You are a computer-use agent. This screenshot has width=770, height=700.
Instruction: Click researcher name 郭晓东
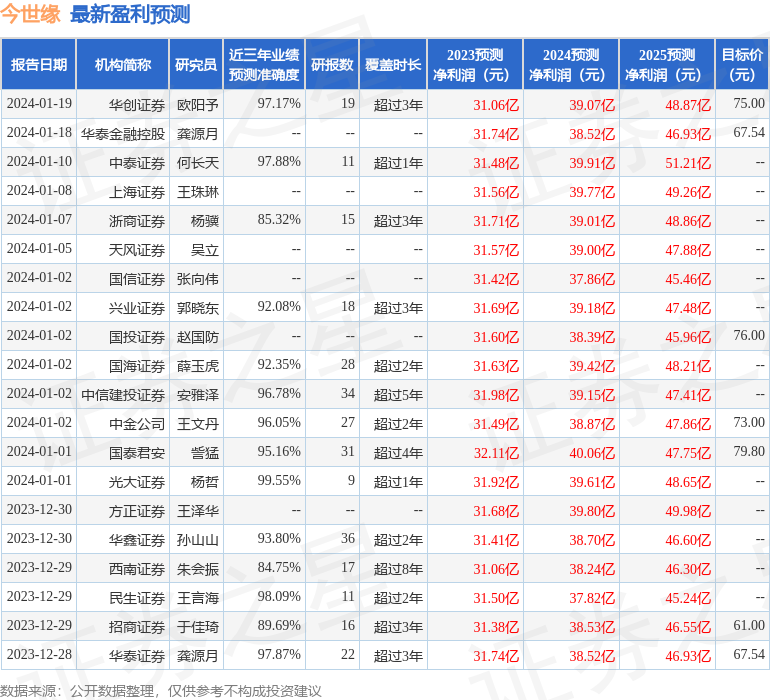coord(197,308)
